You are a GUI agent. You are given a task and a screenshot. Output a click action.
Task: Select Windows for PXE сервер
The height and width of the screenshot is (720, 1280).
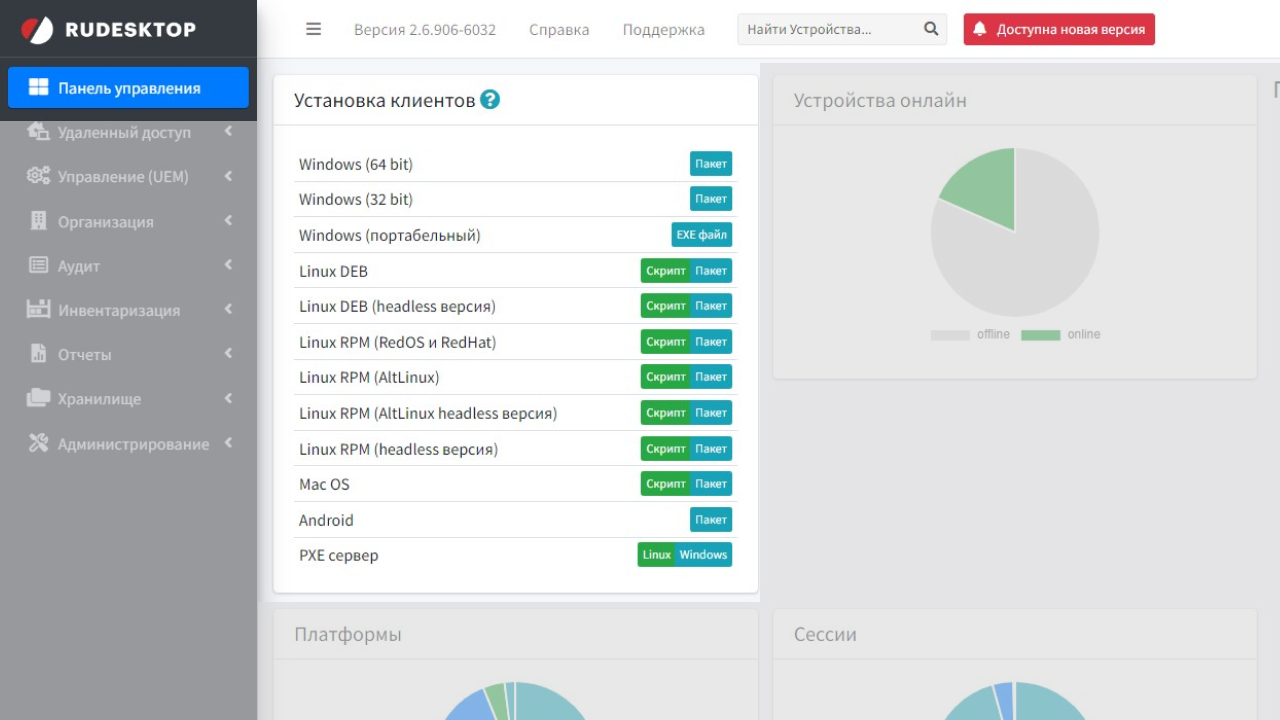[703, 555]
